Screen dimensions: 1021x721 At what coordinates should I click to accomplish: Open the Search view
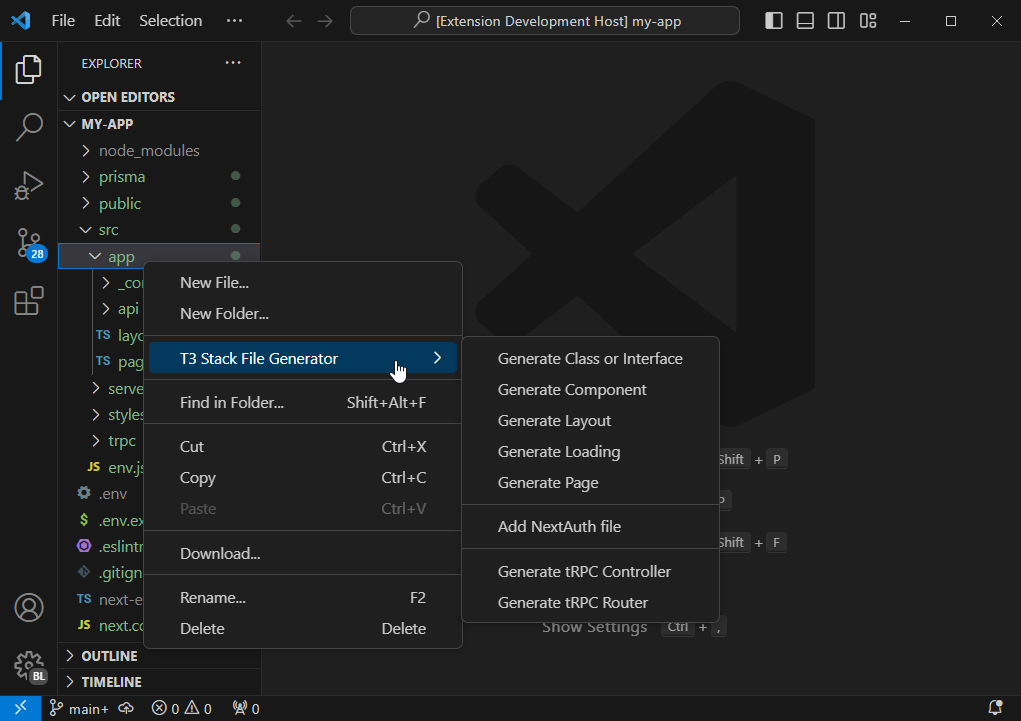(x=29, y=127)
